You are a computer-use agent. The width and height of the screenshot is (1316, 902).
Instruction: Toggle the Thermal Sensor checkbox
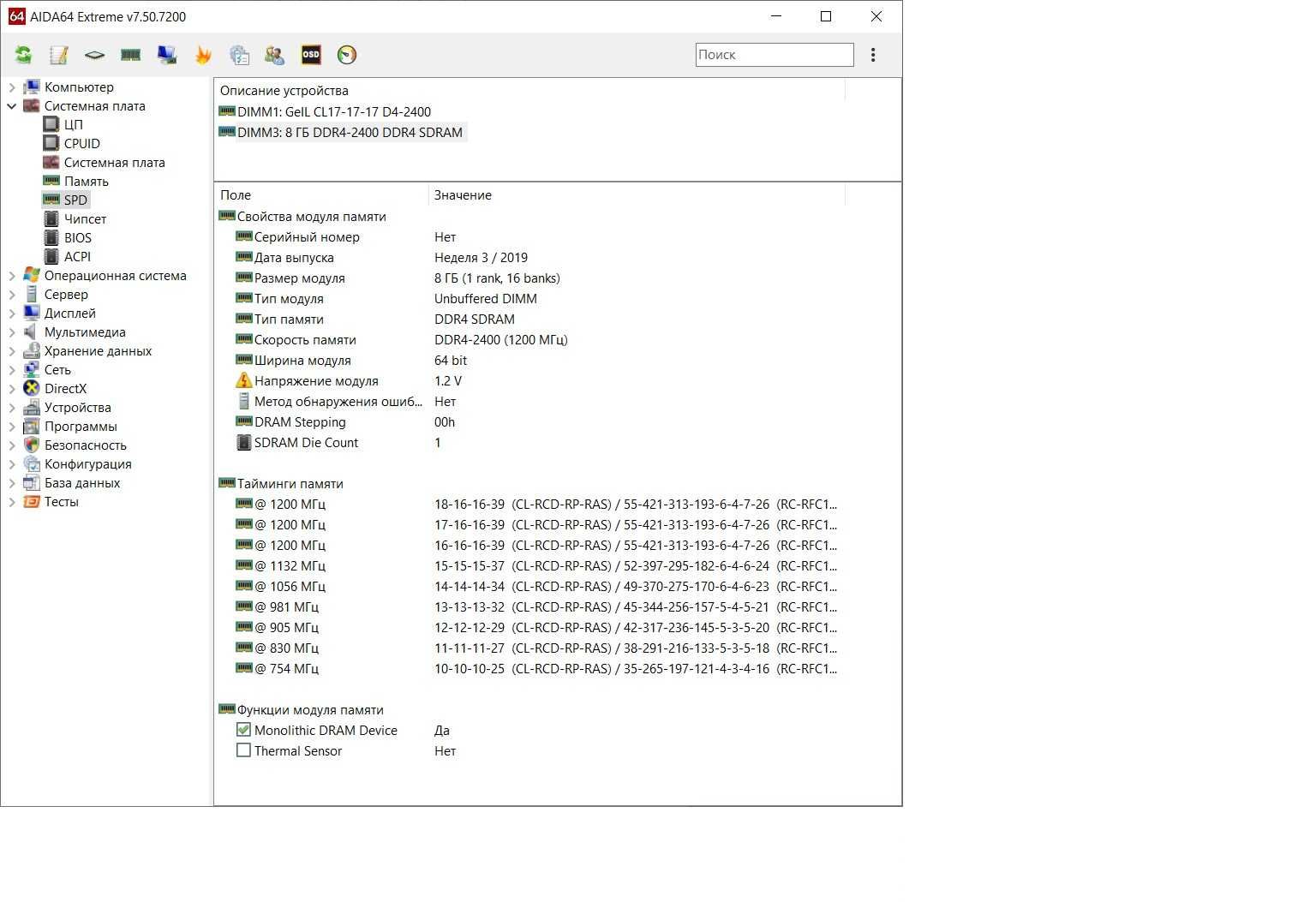(243, 750)
